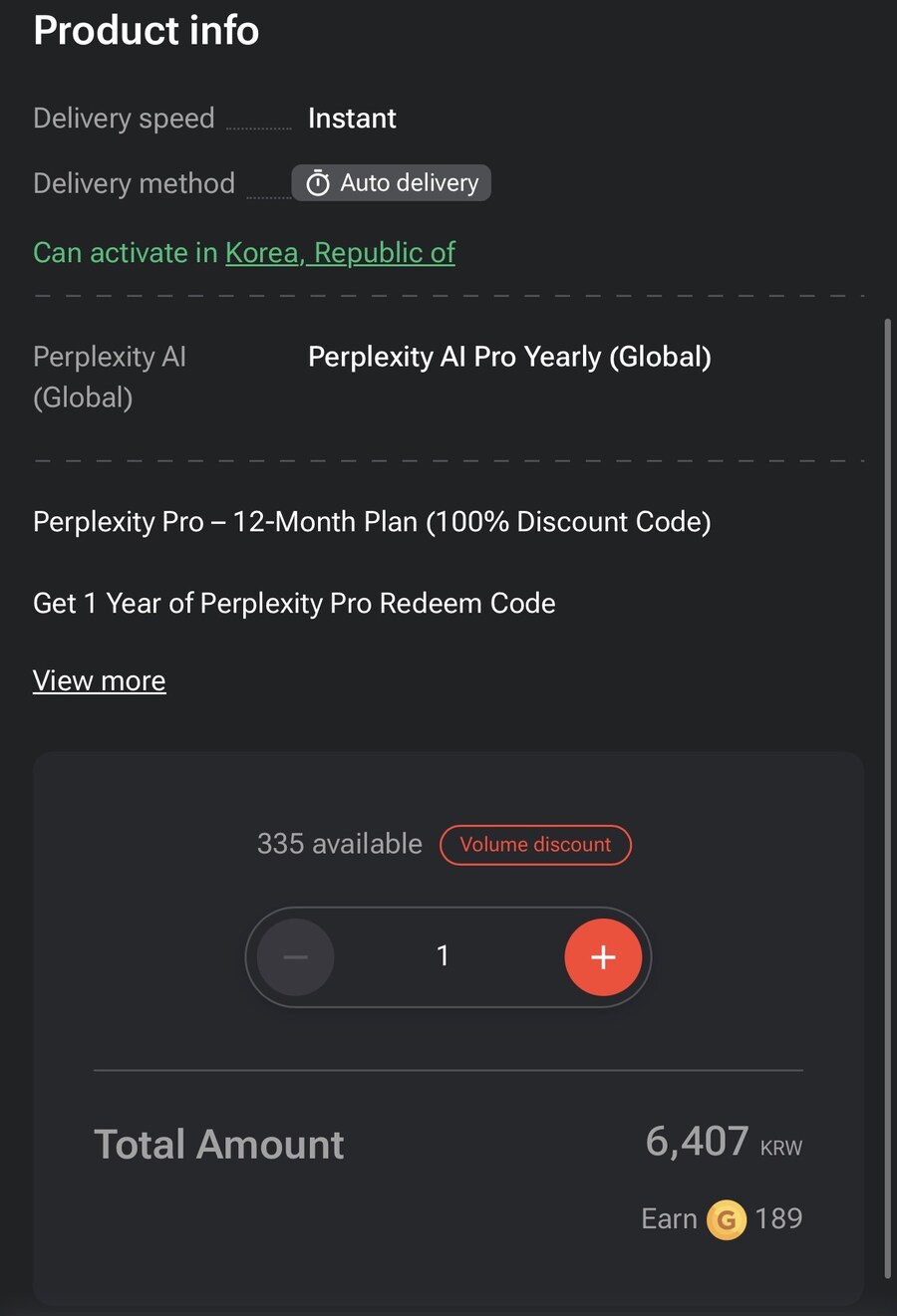Expand description with View more
The width and height of the screenshot is (897, 1316).
[x=100, y=680]
